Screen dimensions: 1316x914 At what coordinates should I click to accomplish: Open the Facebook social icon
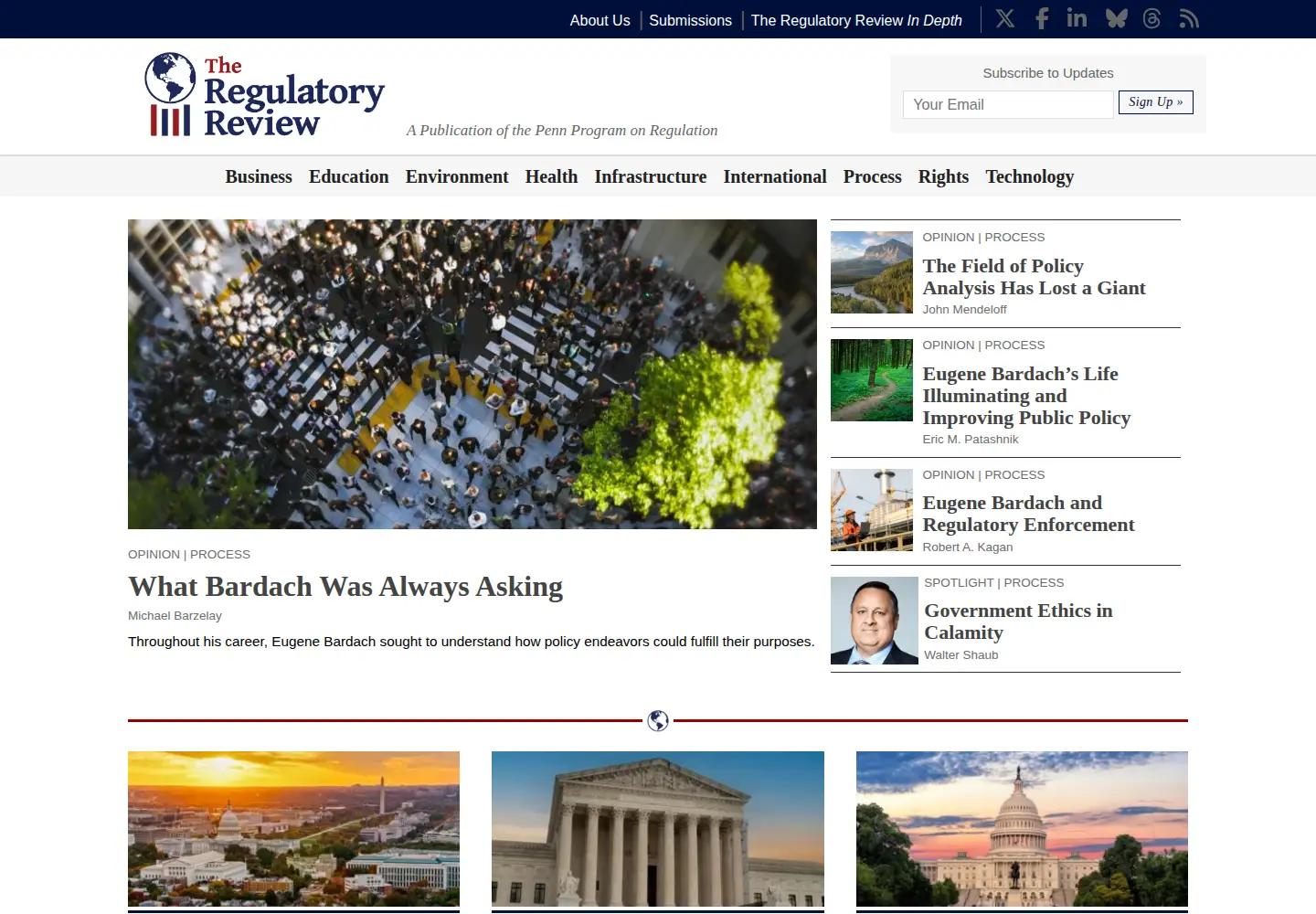click(x=1042, y=19)
